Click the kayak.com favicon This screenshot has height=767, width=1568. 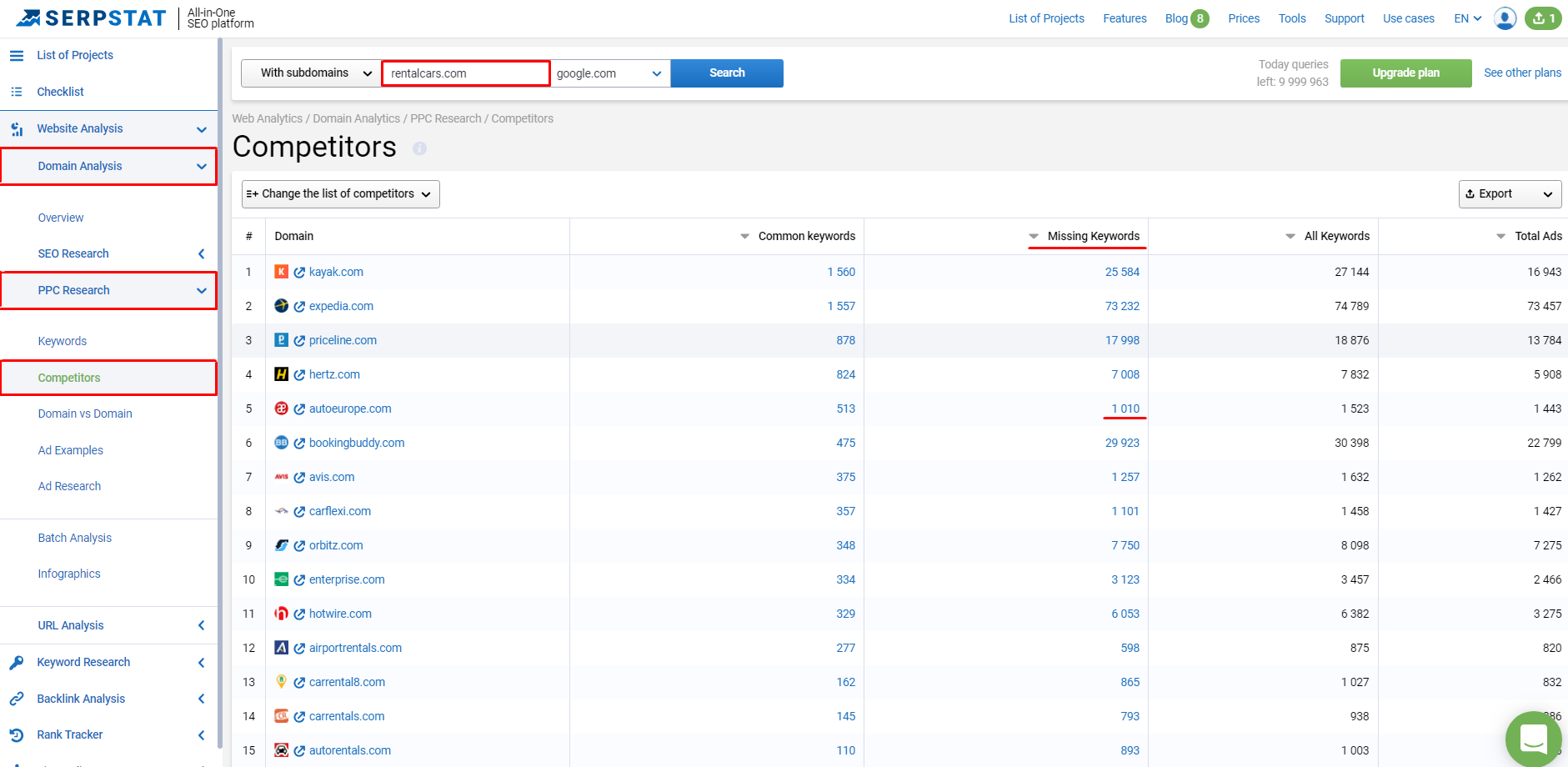[x=282, y=272]
